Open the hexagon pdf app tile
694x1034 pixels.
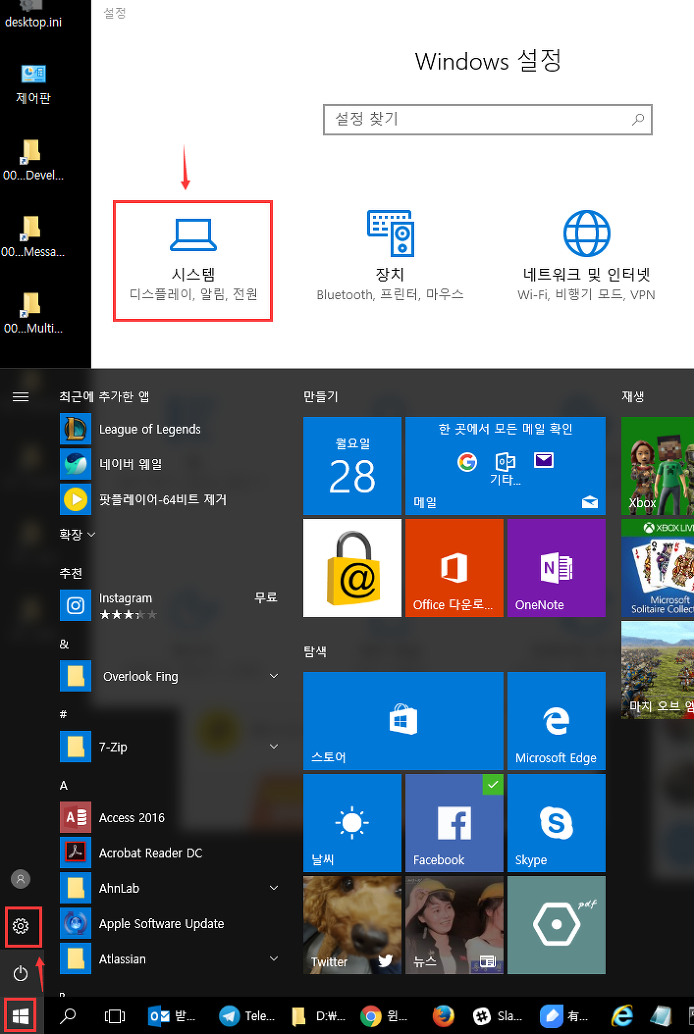pos(556,925)
